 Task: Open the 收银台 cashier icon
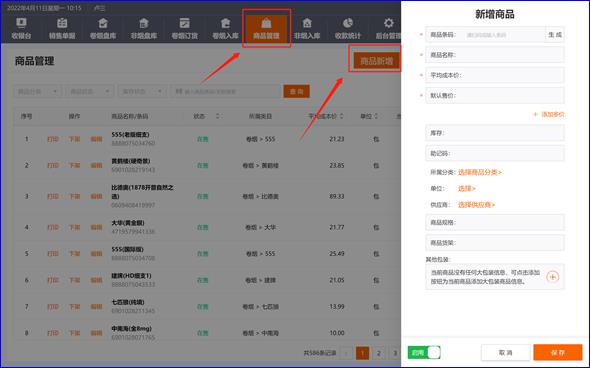point(21,28)
